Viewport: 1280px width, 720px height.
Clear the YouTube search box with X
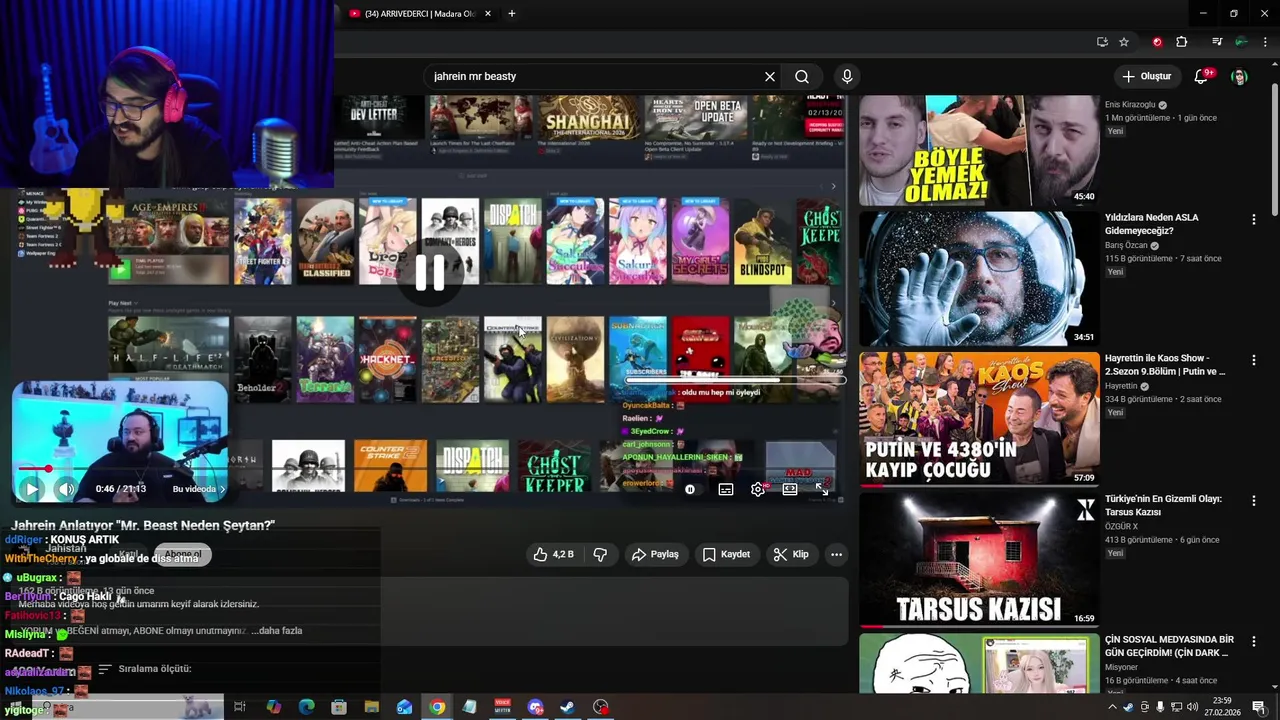(770, 76)
